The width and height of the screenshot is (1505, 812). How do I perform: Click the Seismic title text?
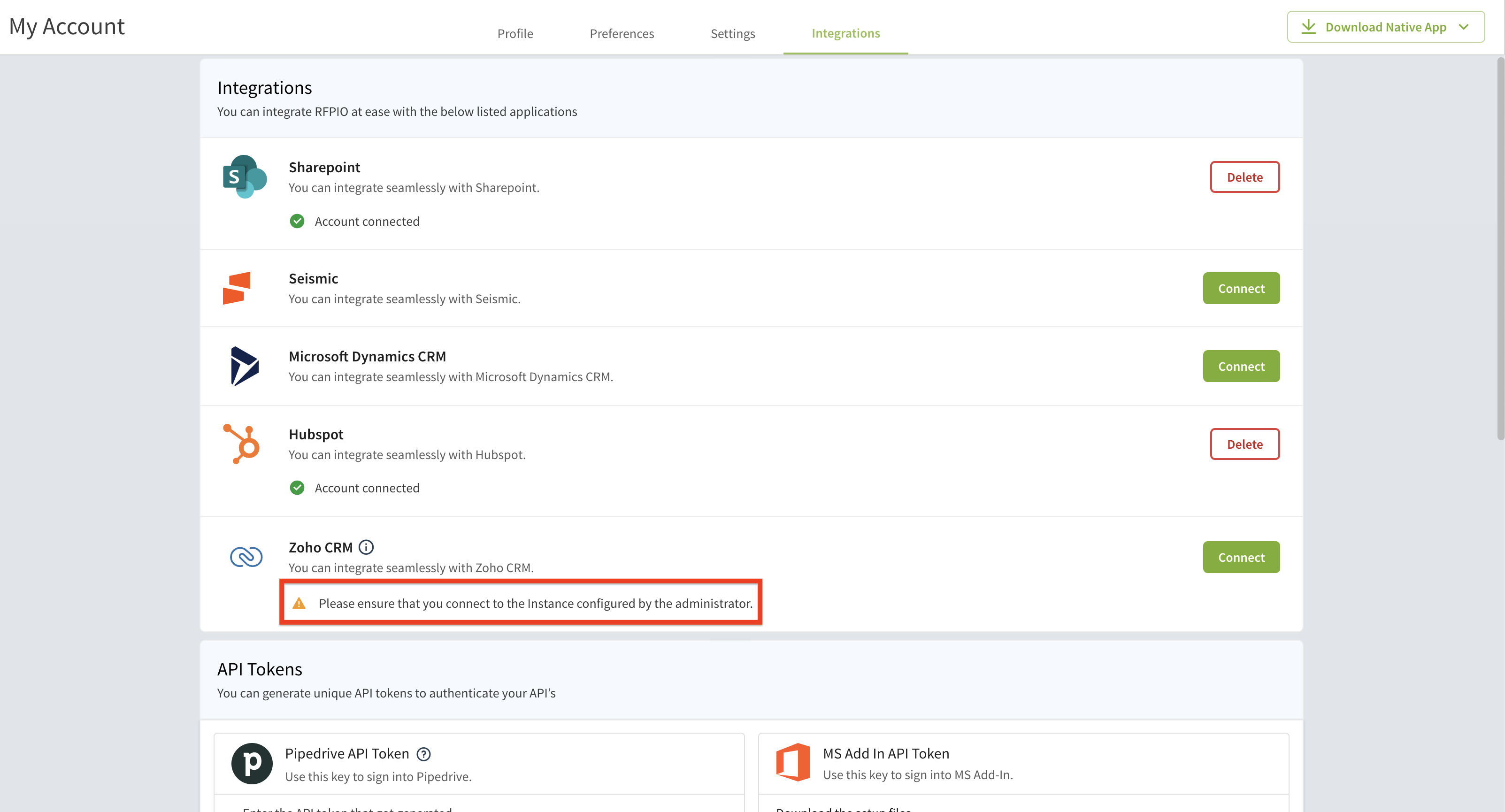(313, 279)
